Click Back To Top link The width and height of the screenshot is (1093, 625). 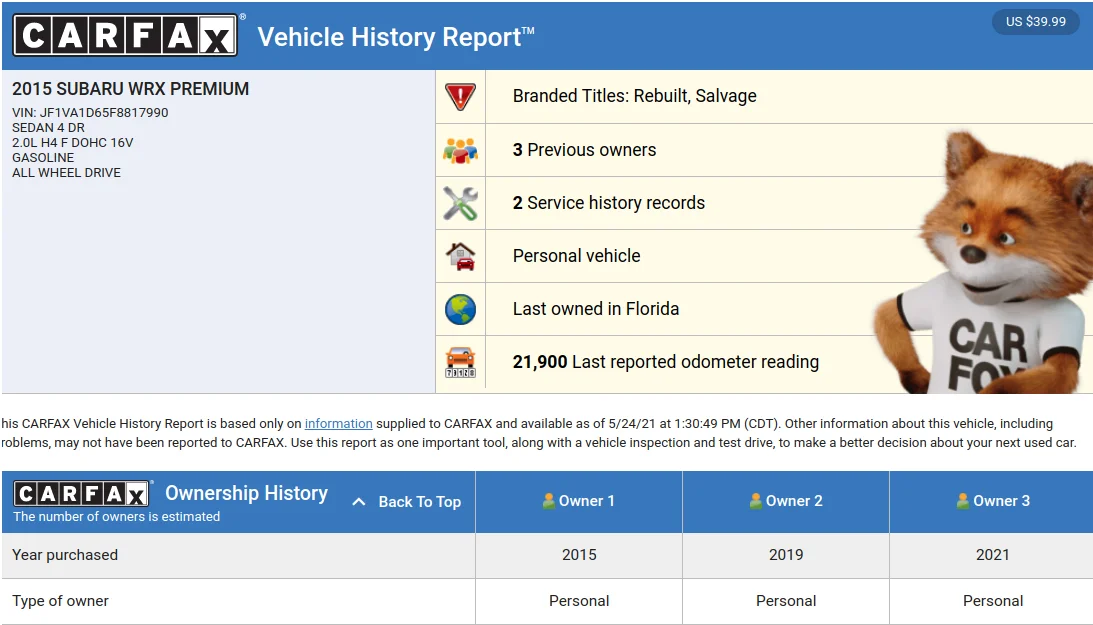420,502
